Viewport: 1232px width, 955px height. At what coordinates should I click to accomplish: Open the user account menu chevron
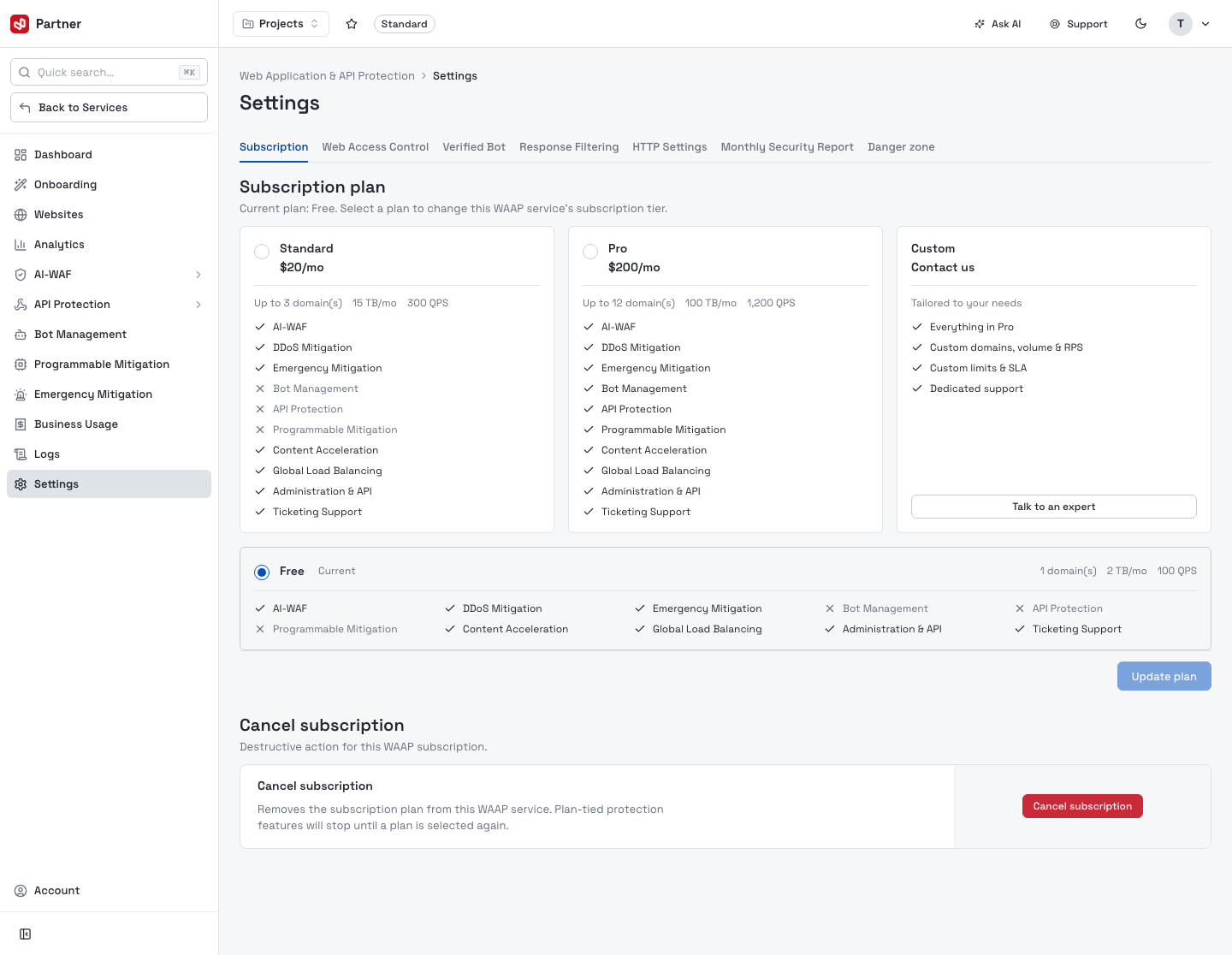tap(1205, 24)
